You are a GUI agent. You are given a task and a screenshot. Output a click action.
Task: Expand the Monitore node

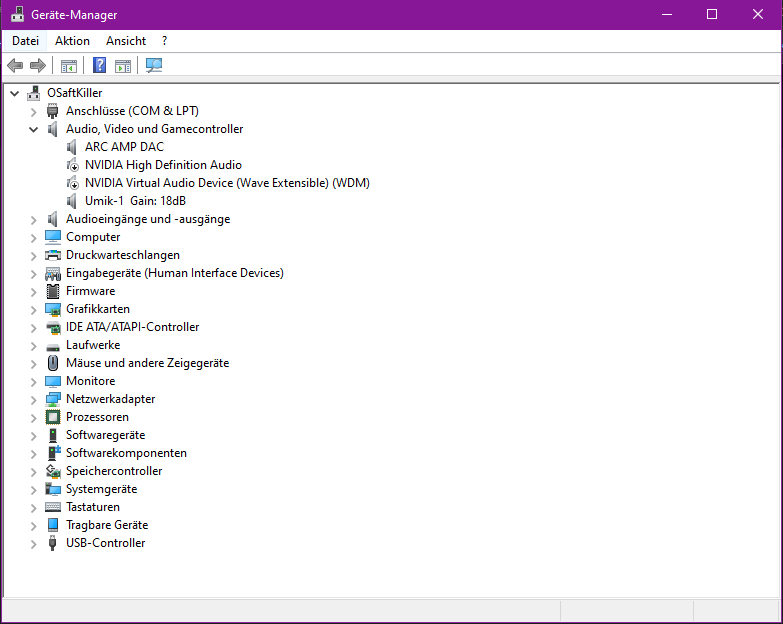[x=33, y=381]
